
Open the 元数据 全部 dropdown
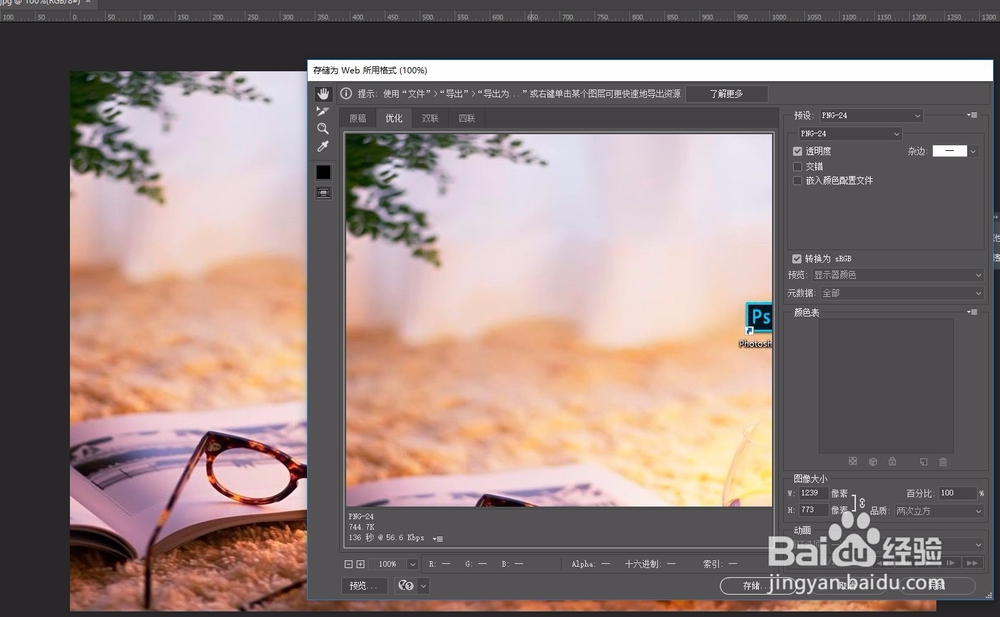(902, 293)
